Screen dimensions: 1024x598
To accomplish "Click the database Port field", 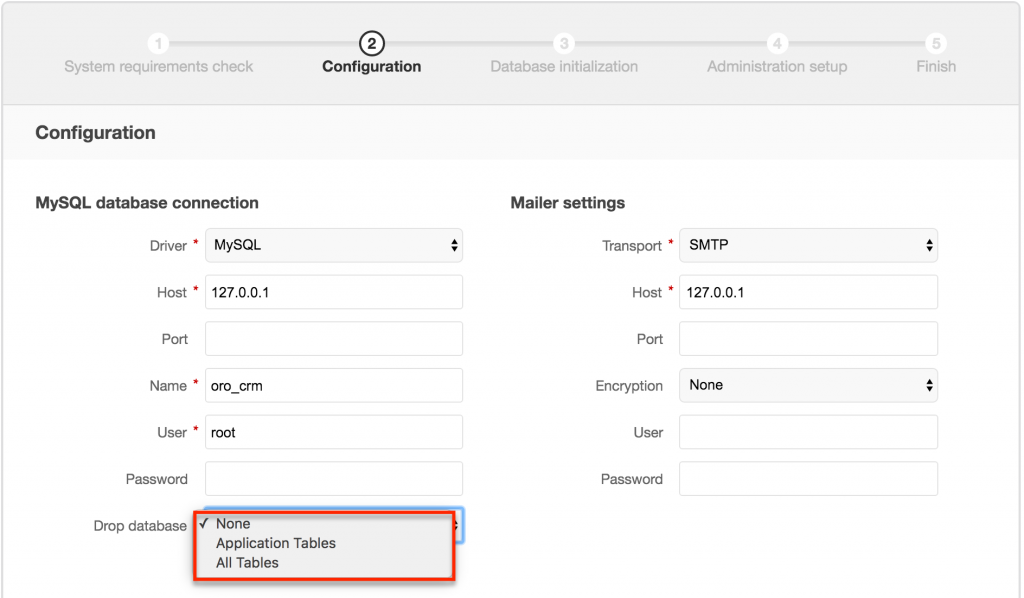I will click(334, 339).
